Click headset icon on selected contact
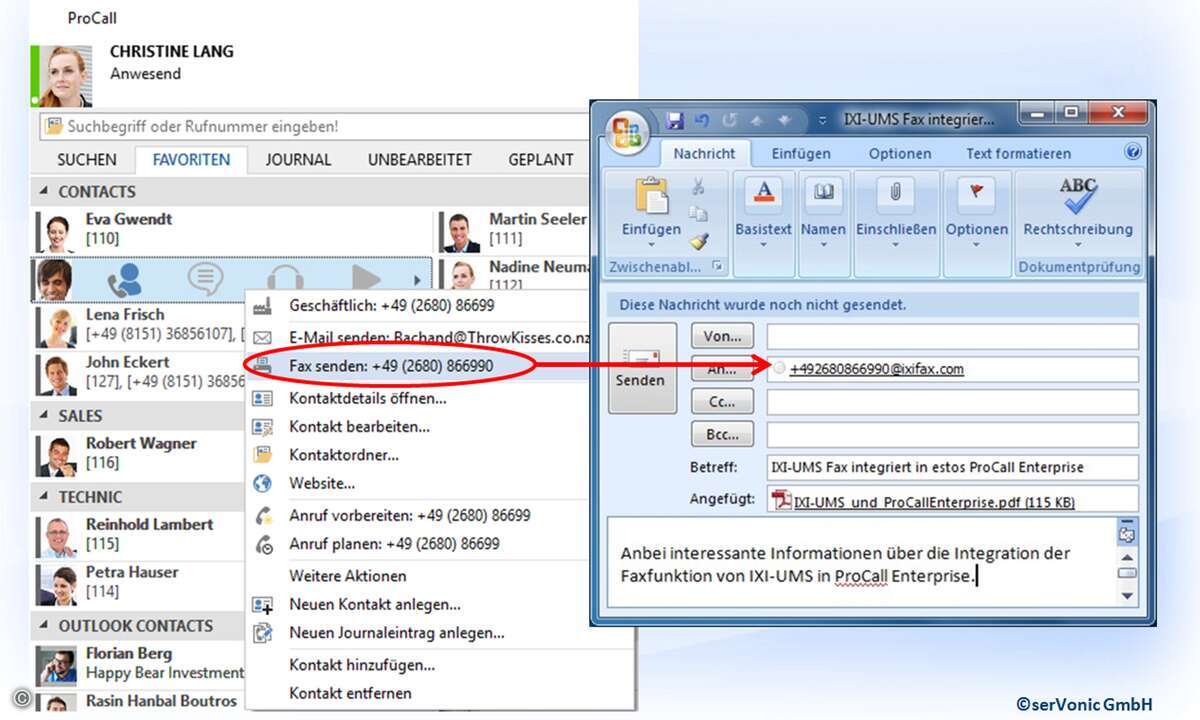Screen dimensions: 1200x720 [285, 279]
